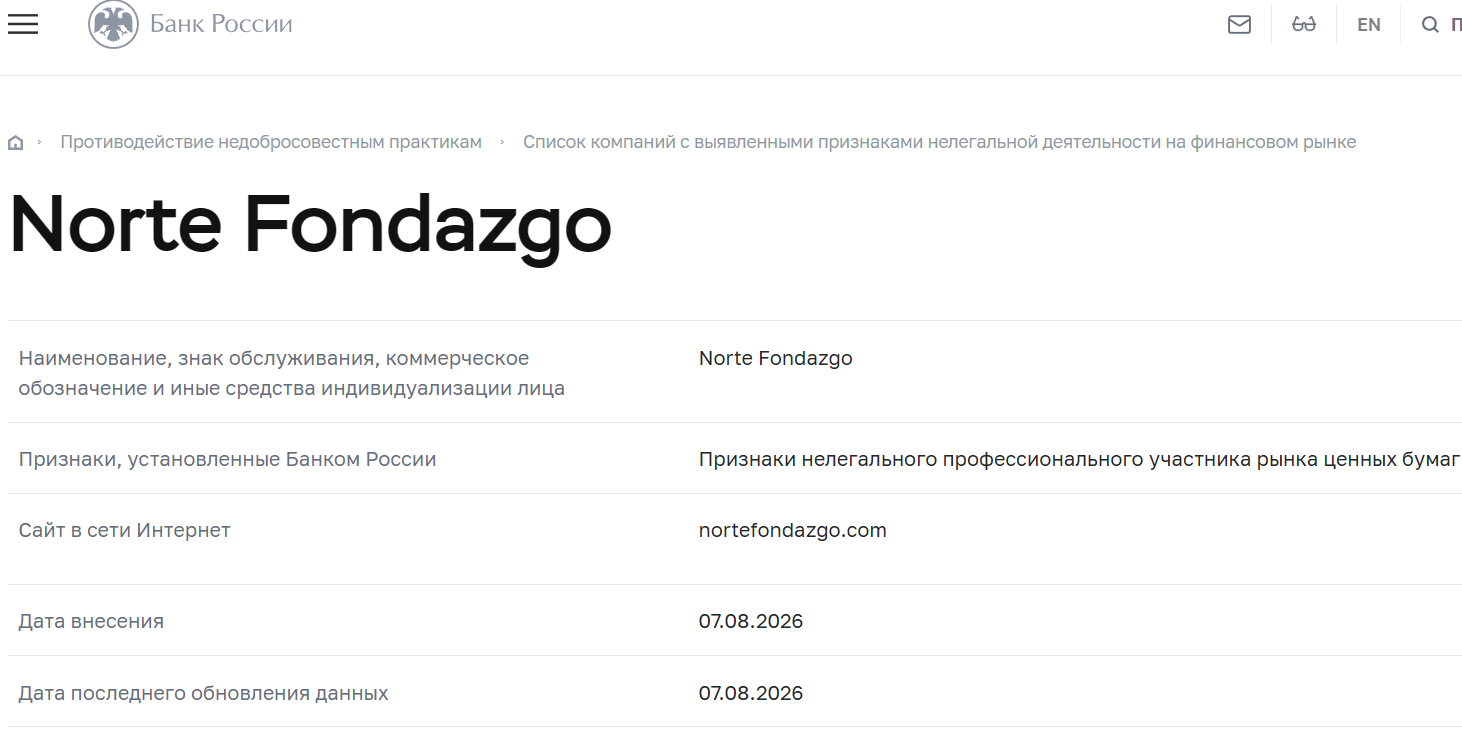This screenshot has height=732, width=1462.
Task: Open the hamburger main menu
Action: [22, 24]
